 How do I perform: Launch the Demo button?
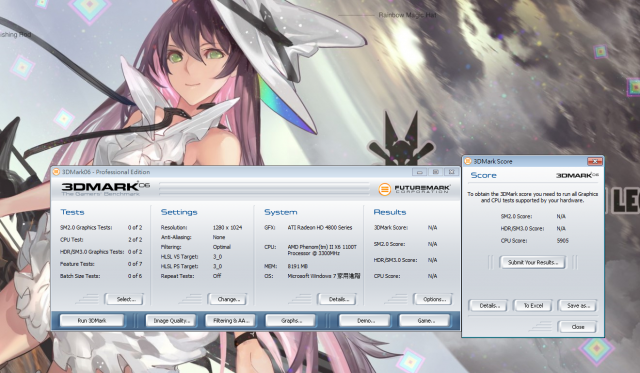[x=364, y=321]
